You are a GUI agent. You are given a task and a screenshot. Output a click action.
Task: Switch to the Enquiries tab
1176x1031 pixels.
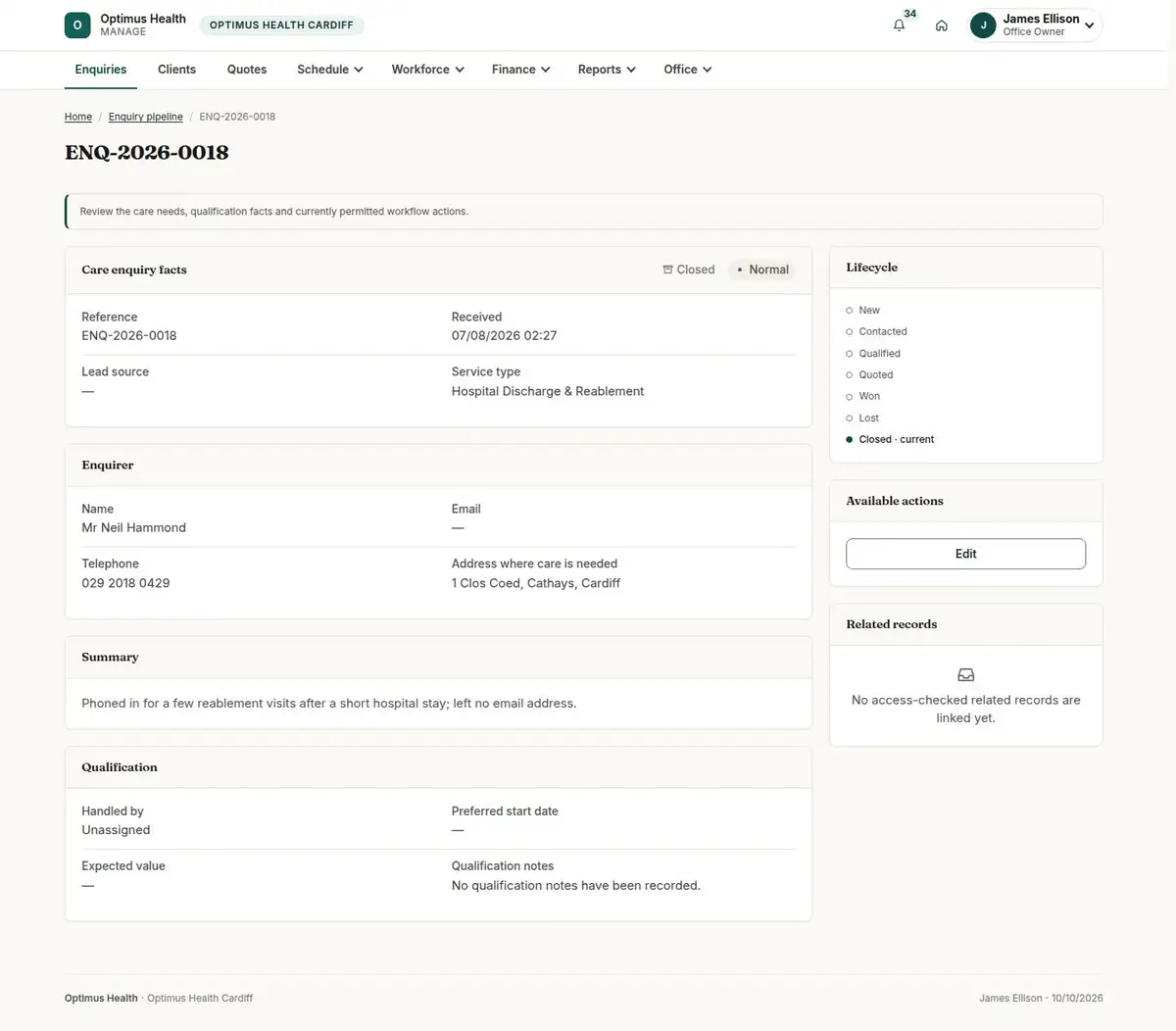[101, 70]
